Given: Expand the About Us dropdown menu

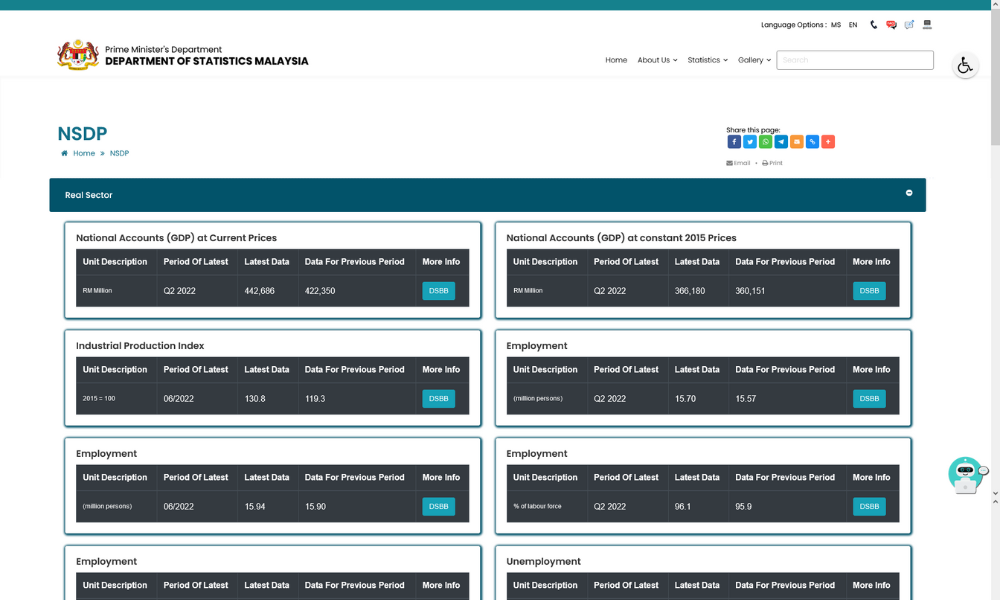Looking at the screenshot, I should pyautogui.click(x=657, y=60).
